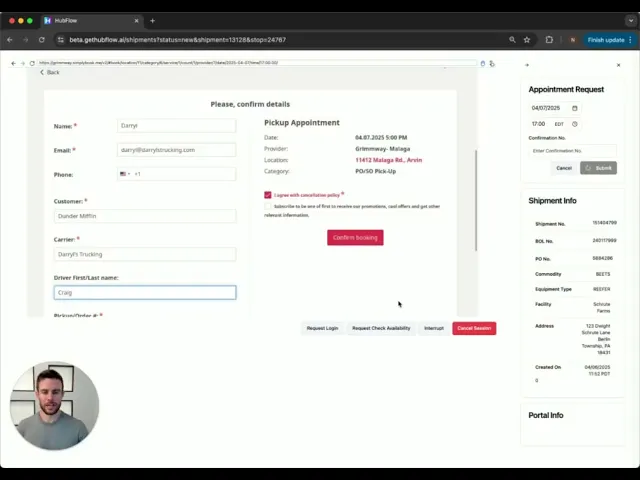The width and height of the screenshot is (640, 480).
Task: Click embedded browser back arrow
Action: coord(13,63)
